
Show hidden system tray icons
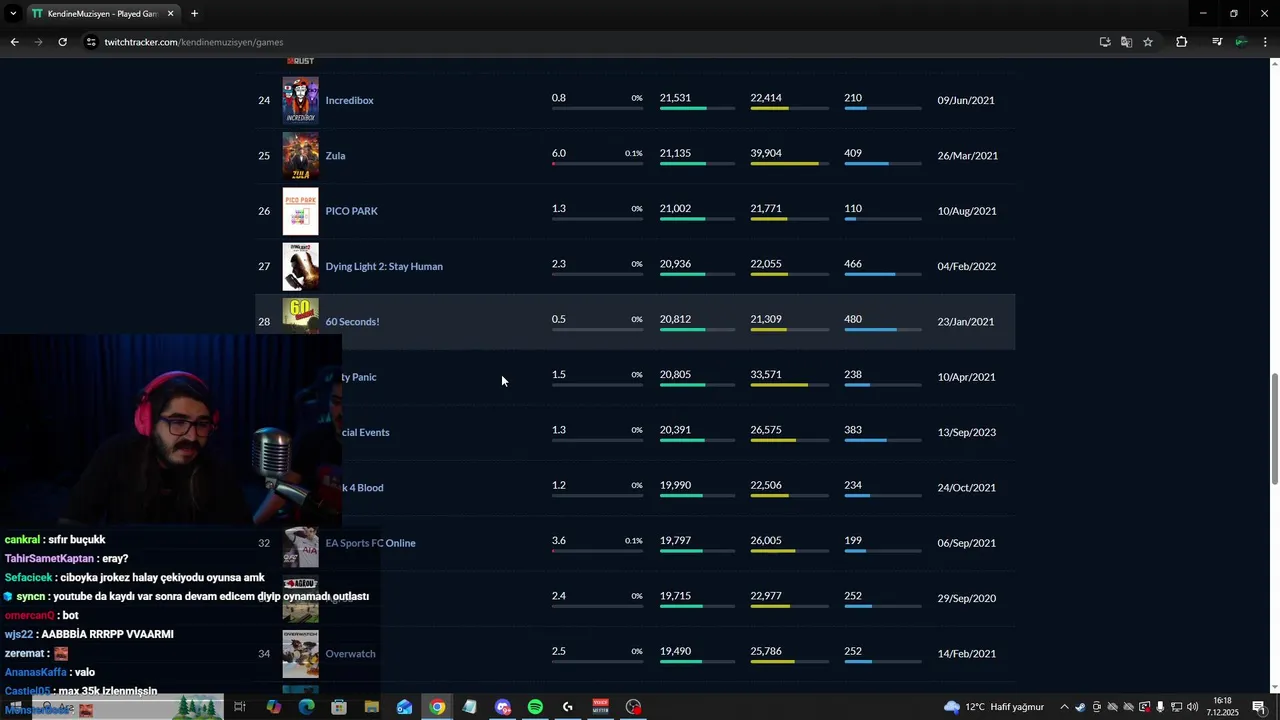click(x=1064, y=707)
